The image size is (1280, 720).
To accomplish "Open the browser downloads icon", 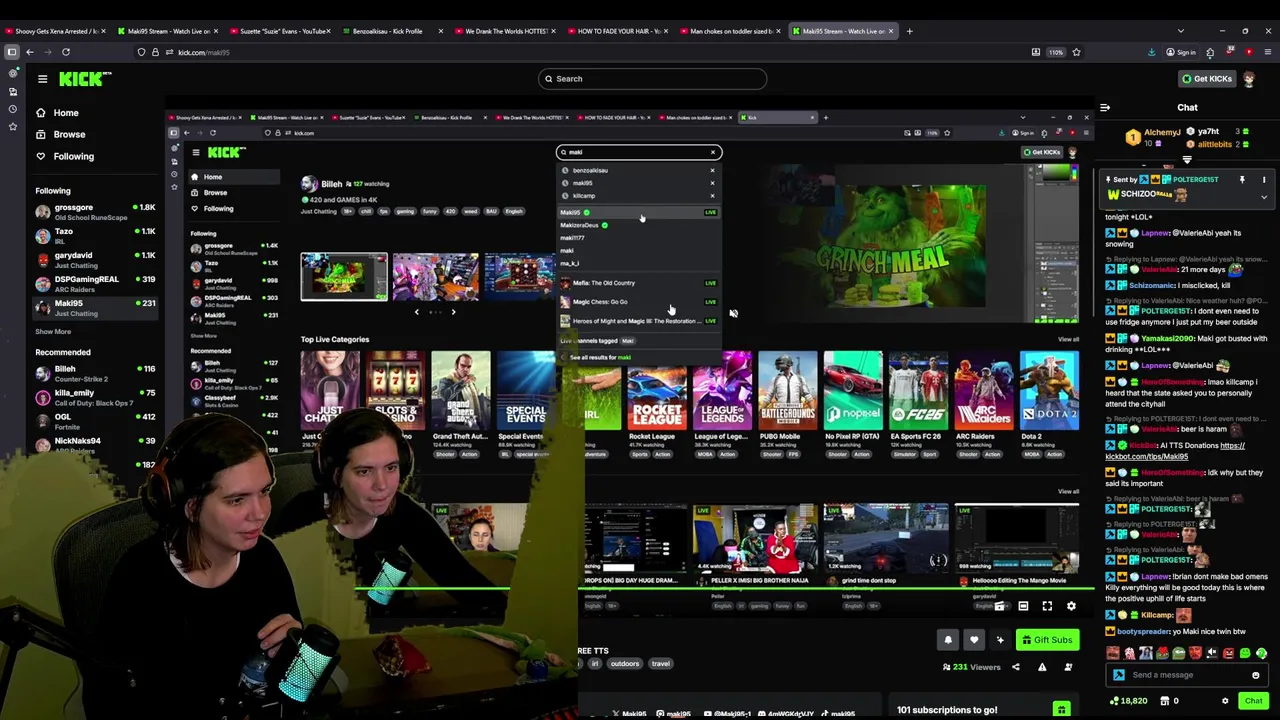I will coord(1151,52).
